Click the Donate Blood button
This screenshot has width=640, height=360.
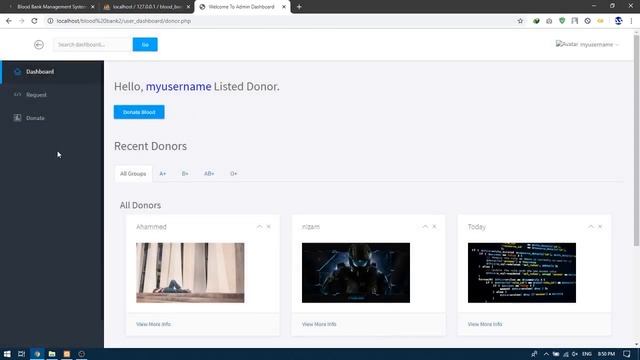(139, 112)
